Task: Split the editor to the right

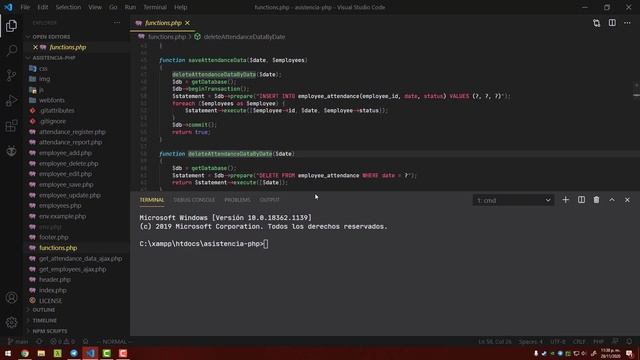Action: [612, 23]
